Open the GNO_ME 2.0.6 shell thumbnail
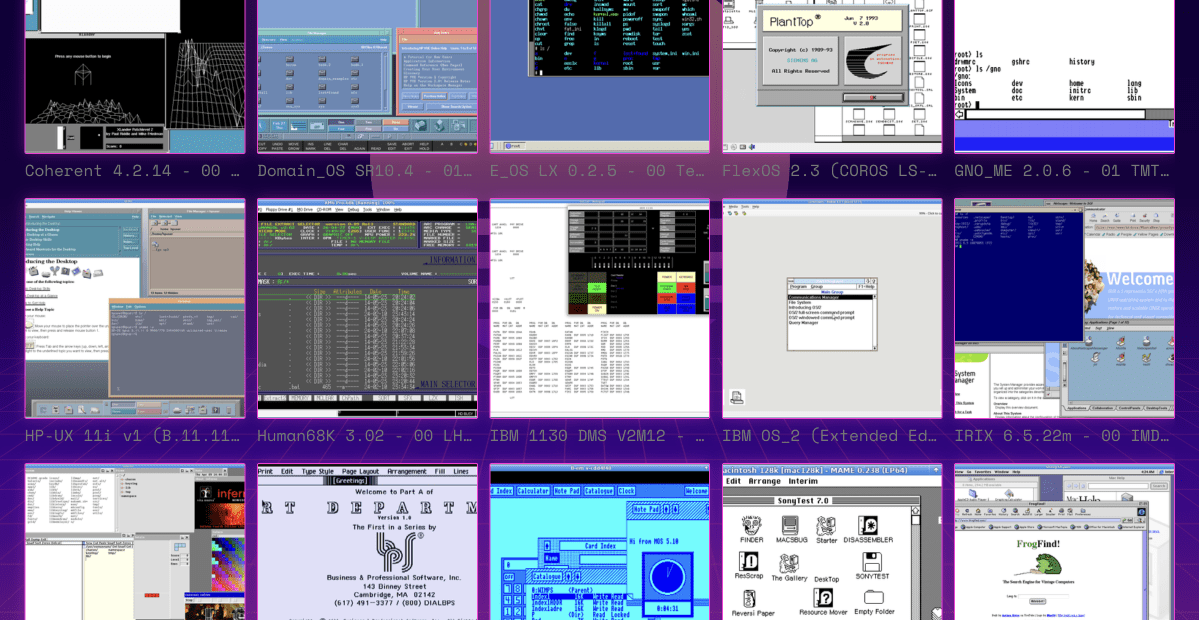This screenshot has width=1199, height=620. click(x=1065, y=76)
